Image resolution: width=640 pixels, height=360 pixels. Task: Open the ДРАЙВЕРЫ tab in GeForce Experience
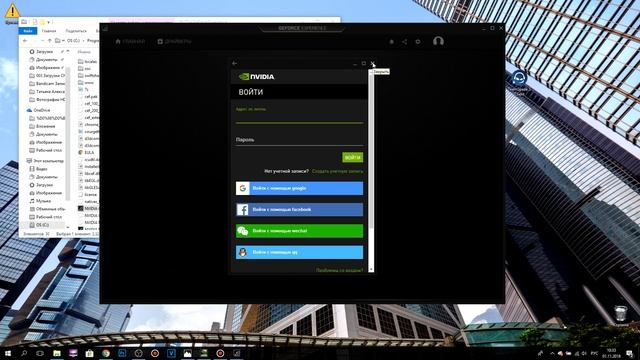pos(175,41)
